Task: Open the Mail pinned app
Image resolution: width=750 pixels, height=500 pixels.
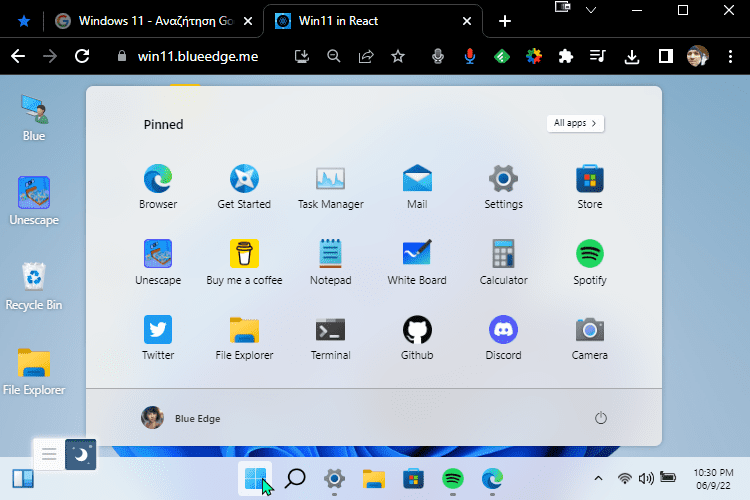Action: click(417, 187)
